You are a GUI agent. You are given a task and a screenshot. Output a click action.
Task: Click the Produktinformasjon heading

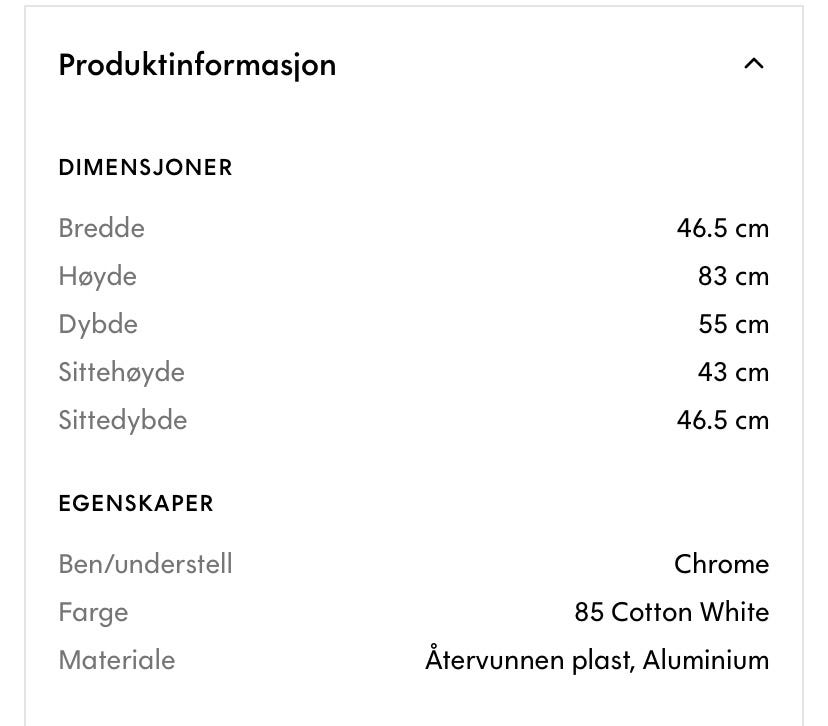pyautogui.click(x=197, y=65)
